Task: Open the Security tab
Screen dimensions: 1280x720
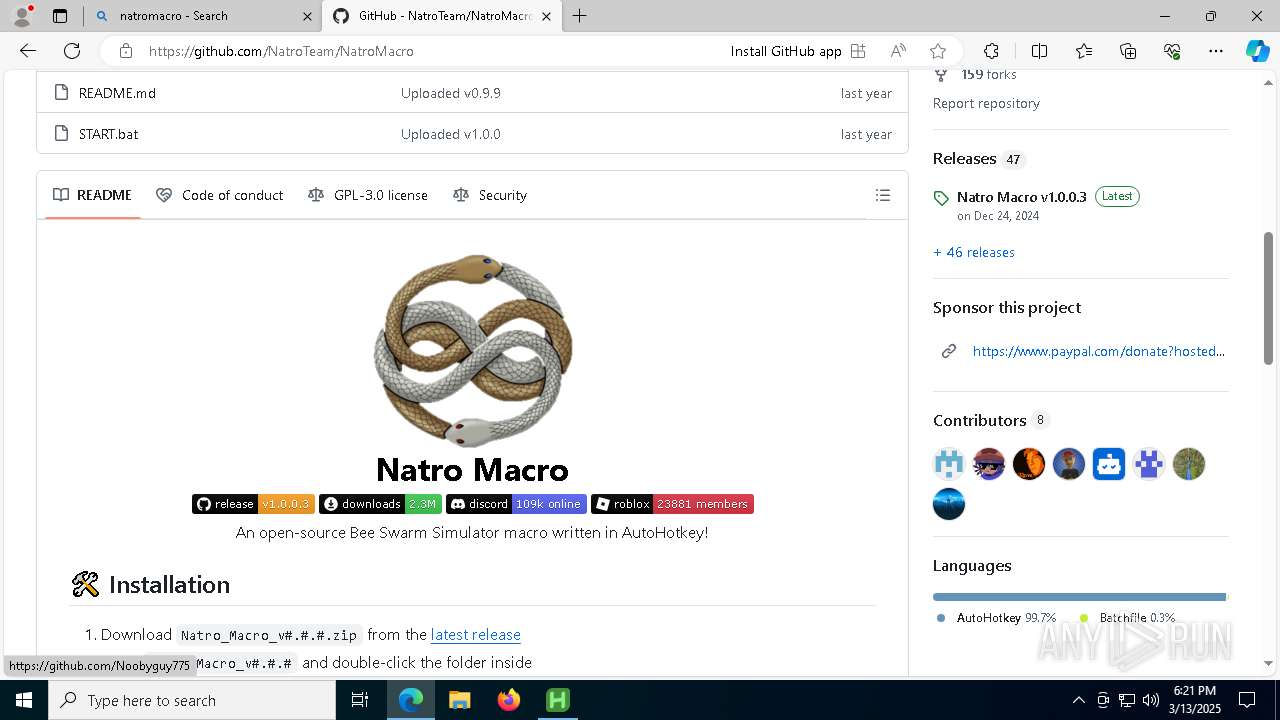Action: [490, 195]
